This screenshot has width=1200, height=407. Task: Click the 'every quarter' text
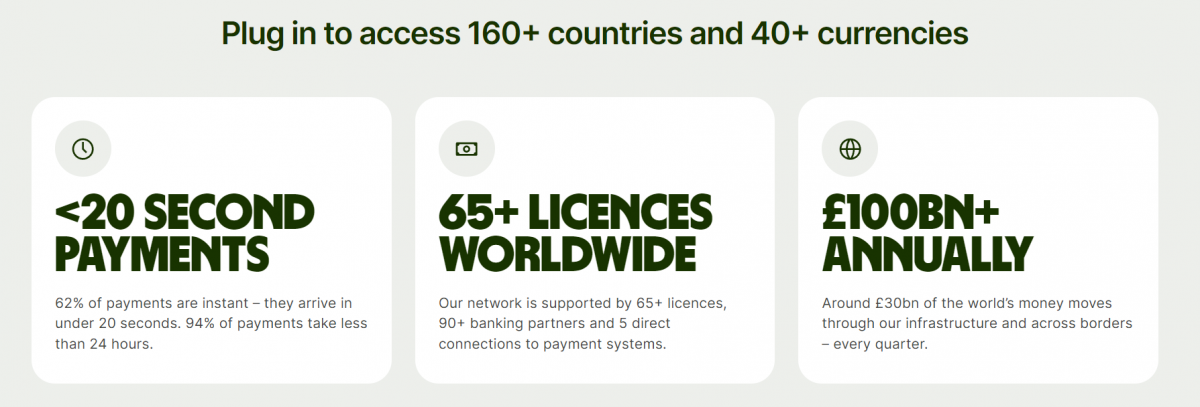point(882,344)
